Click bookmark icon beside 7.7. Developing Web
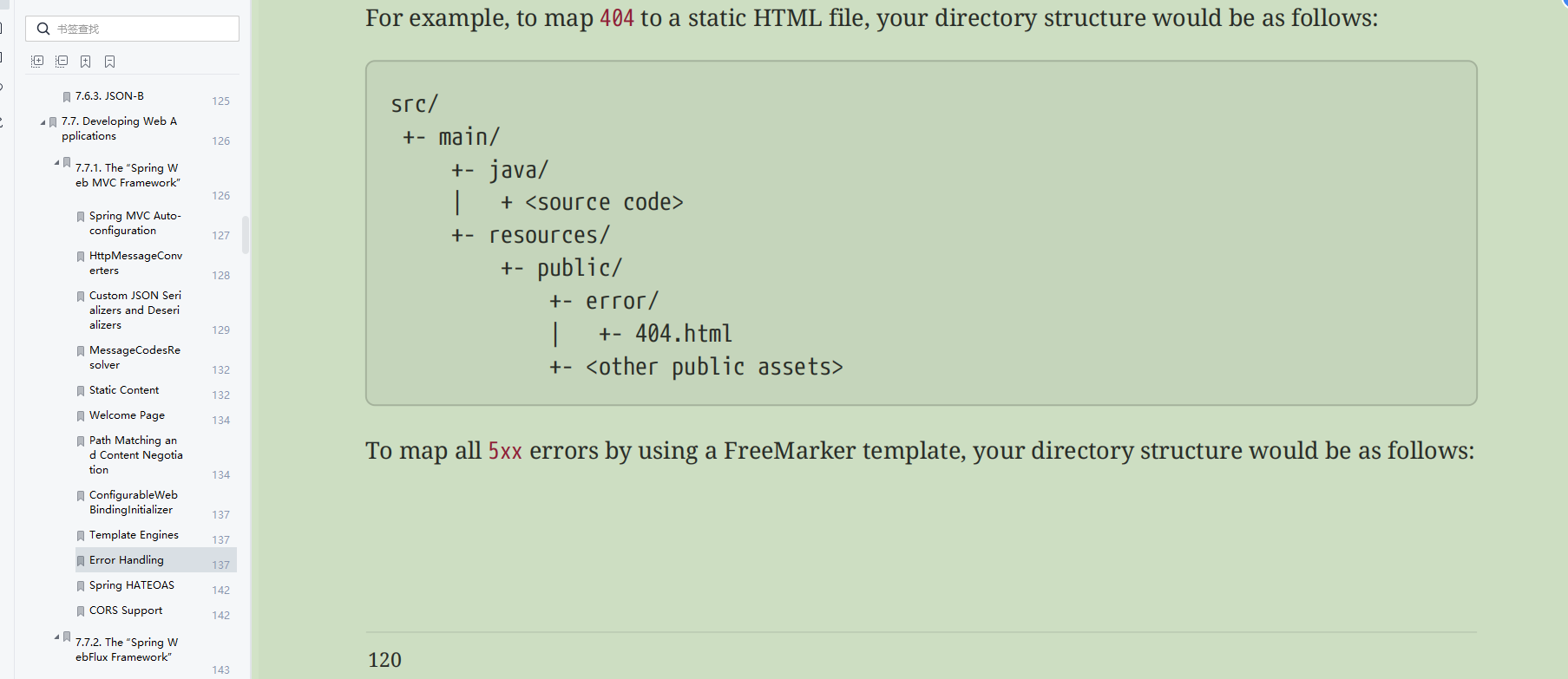1568x679 pixels. tap(53, 122)
